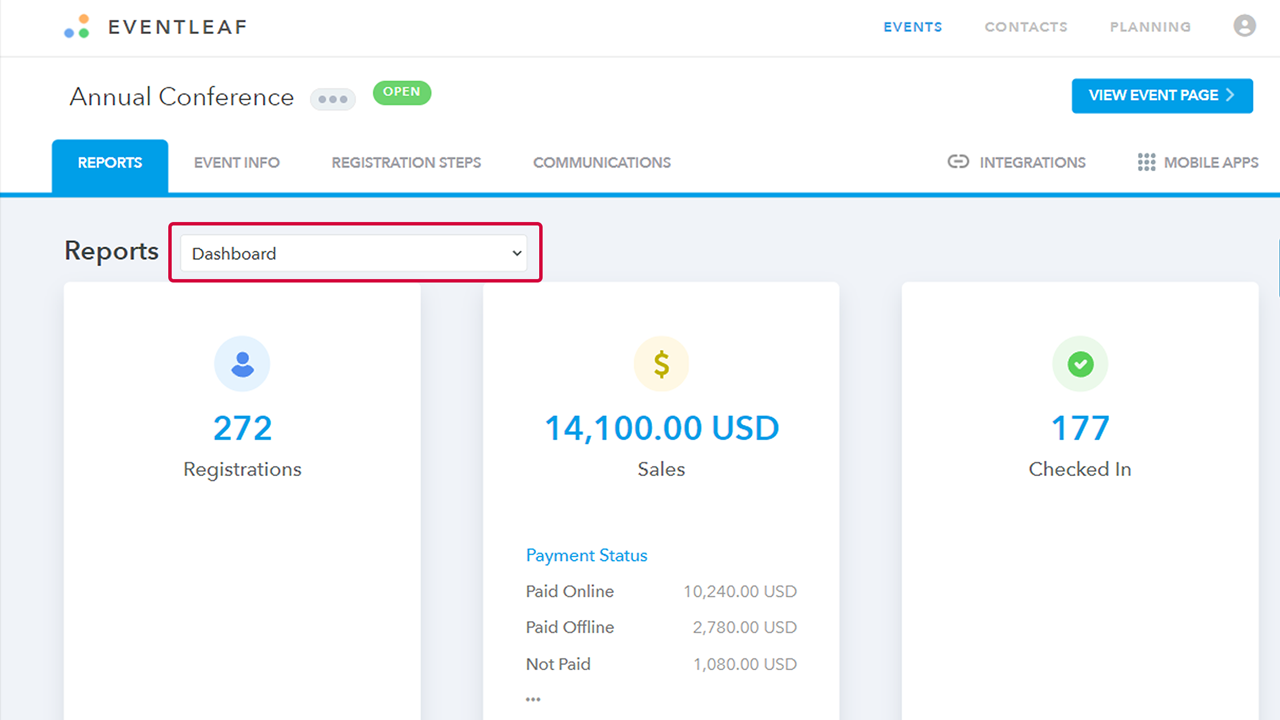Navigate to Planning in top menu

pyautogui.click(x=1150, y=27)
